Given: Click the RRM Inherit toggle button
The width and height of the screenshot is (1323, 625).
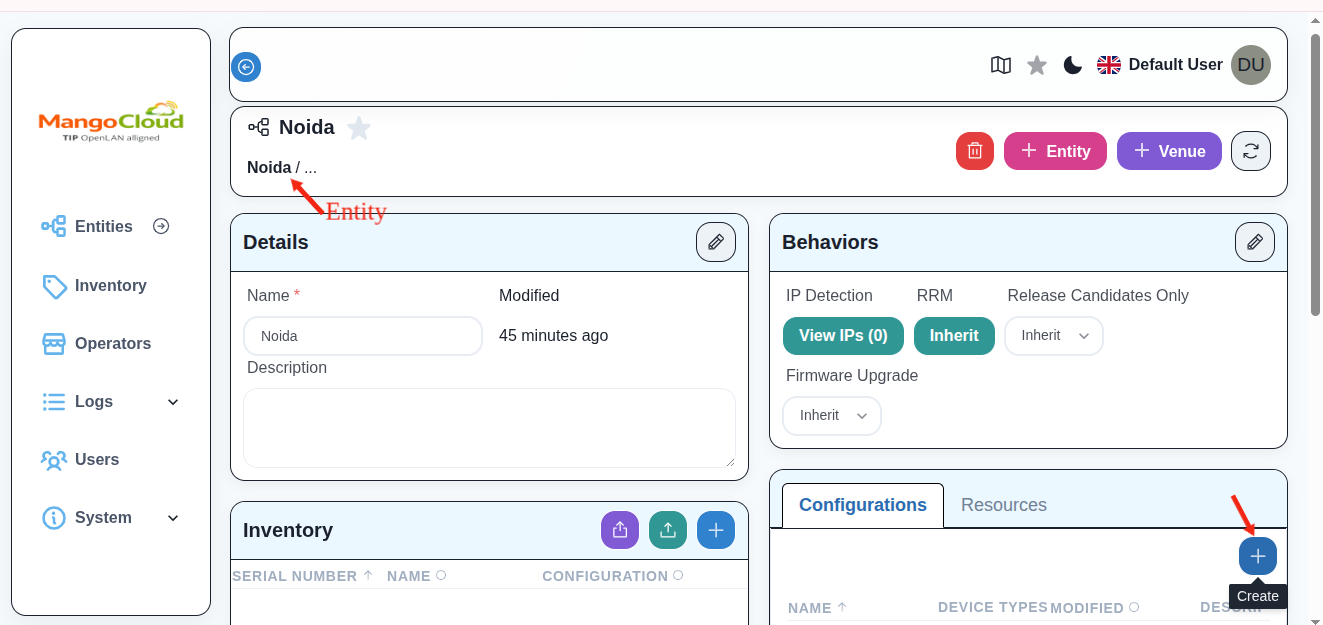Looking at the screenshot, I should click(x=954, y=336).
